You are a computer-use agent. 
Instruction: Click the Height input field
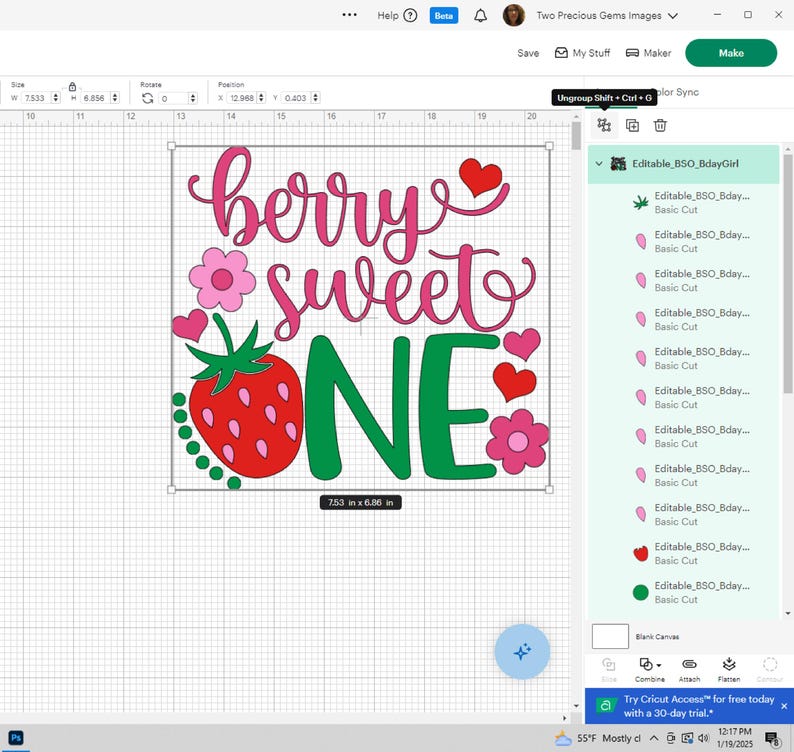coord(95,98)
